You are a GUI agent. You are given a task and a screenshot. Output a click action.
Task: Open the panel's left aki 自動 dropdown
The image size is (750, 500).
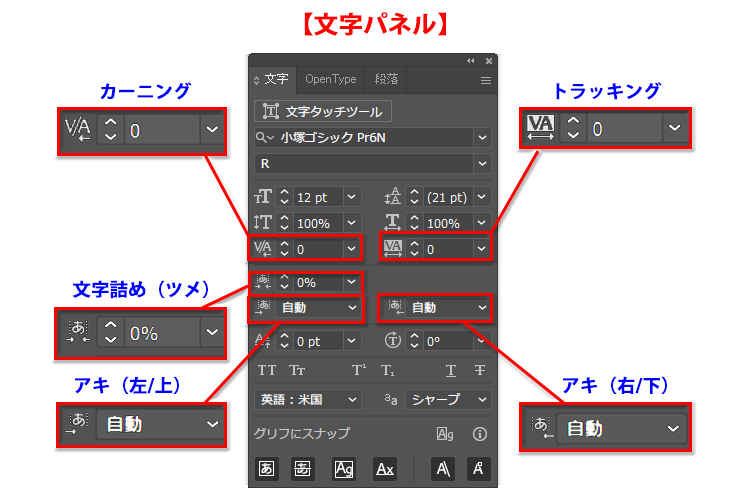[x=318, y=308]
